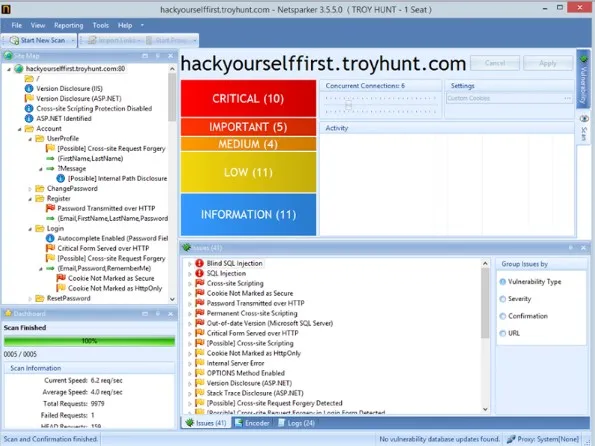595x446 pixels.
Task: Expand the Cookie Not Marked as Secure issue
Action: (189, 293)
